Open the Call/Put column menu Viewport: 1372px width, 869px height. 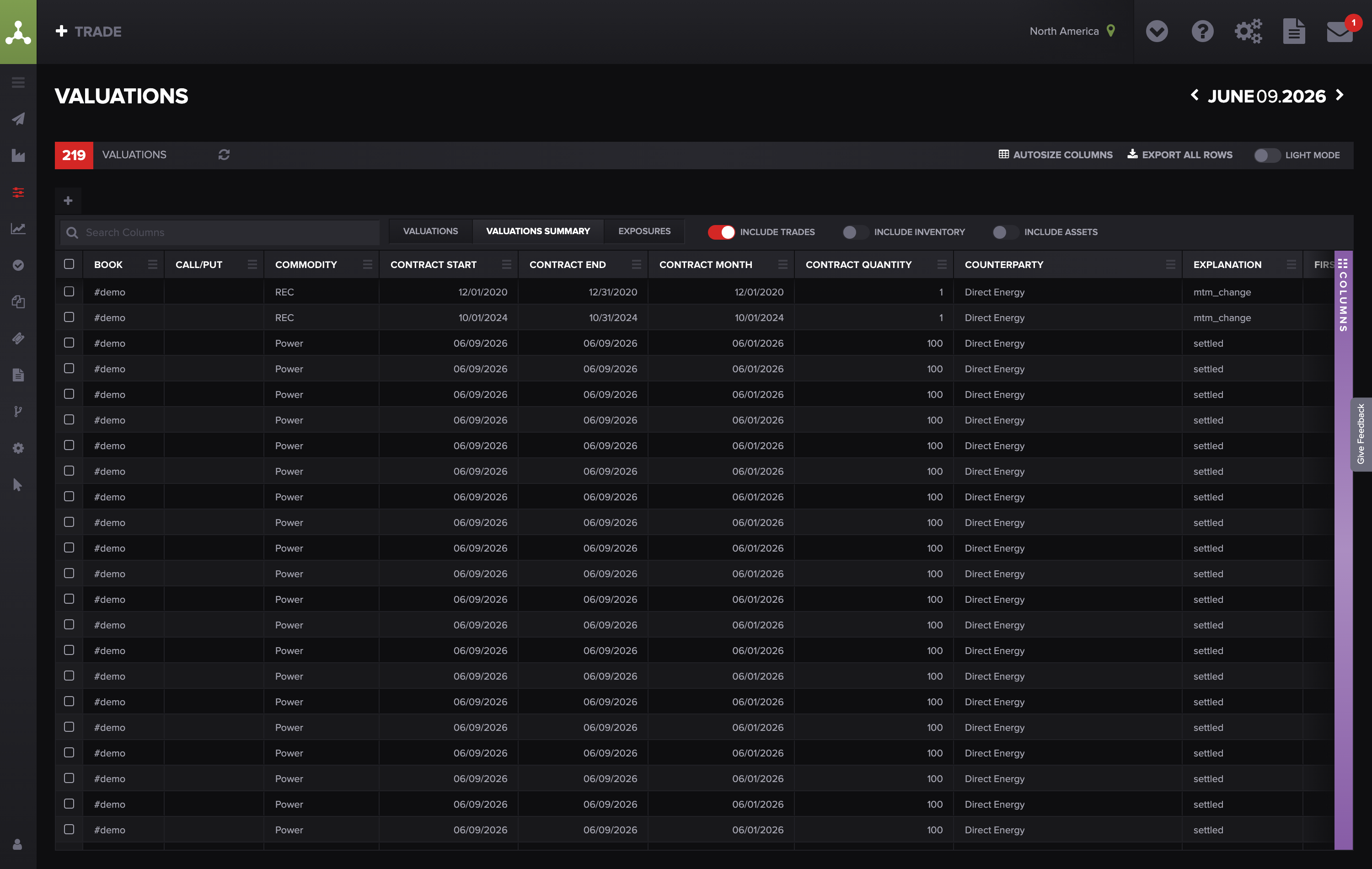coord(252,264)
